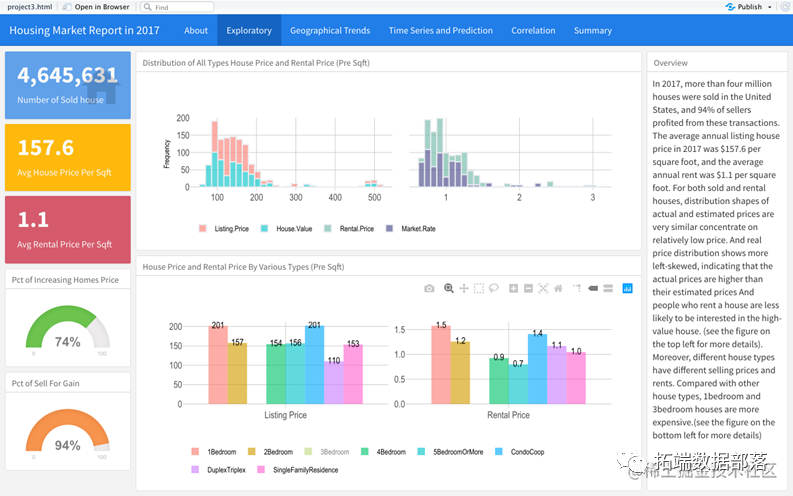
Task: Switch to the Correlation tab
Action: coord(533,30)
